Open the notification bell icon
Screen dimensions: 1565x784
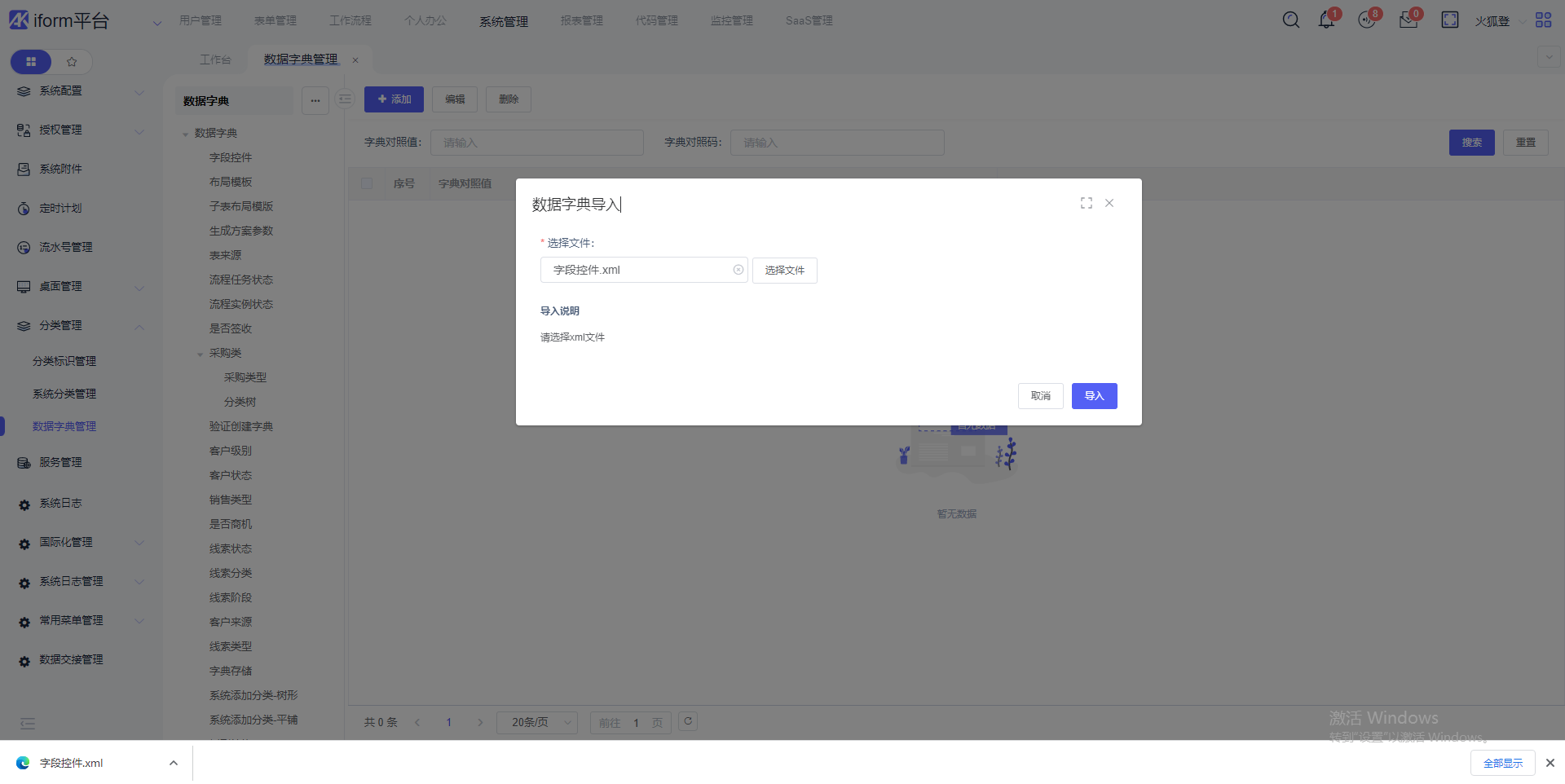point(1326,20)
